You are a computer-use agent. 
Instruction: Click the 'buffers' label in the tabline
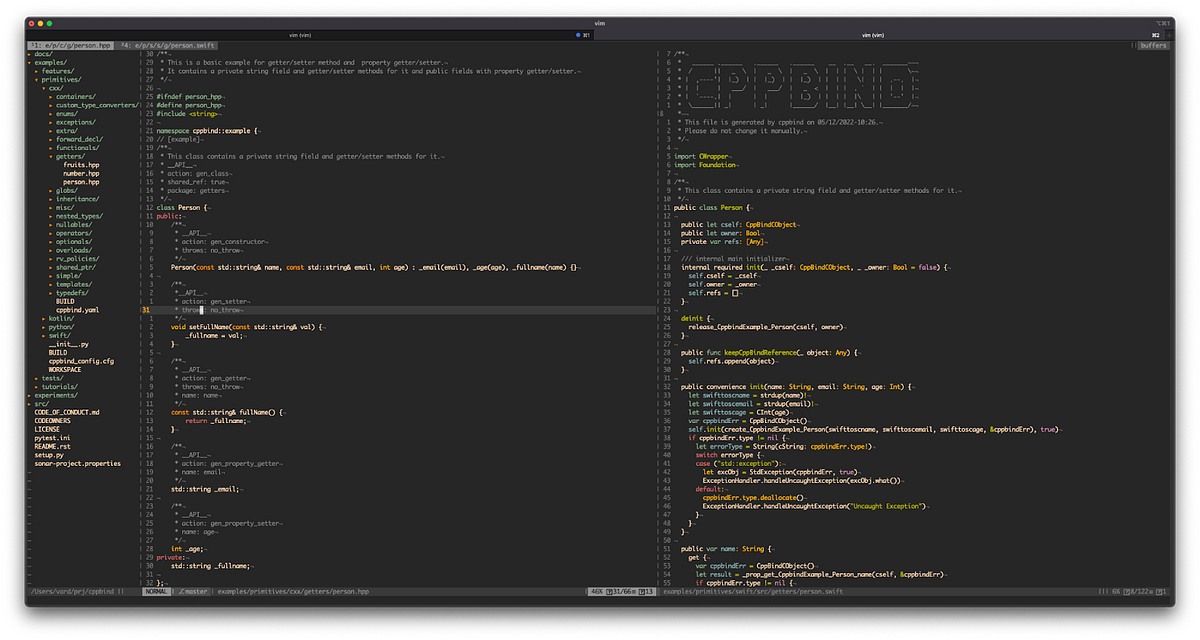(1154, 45)
